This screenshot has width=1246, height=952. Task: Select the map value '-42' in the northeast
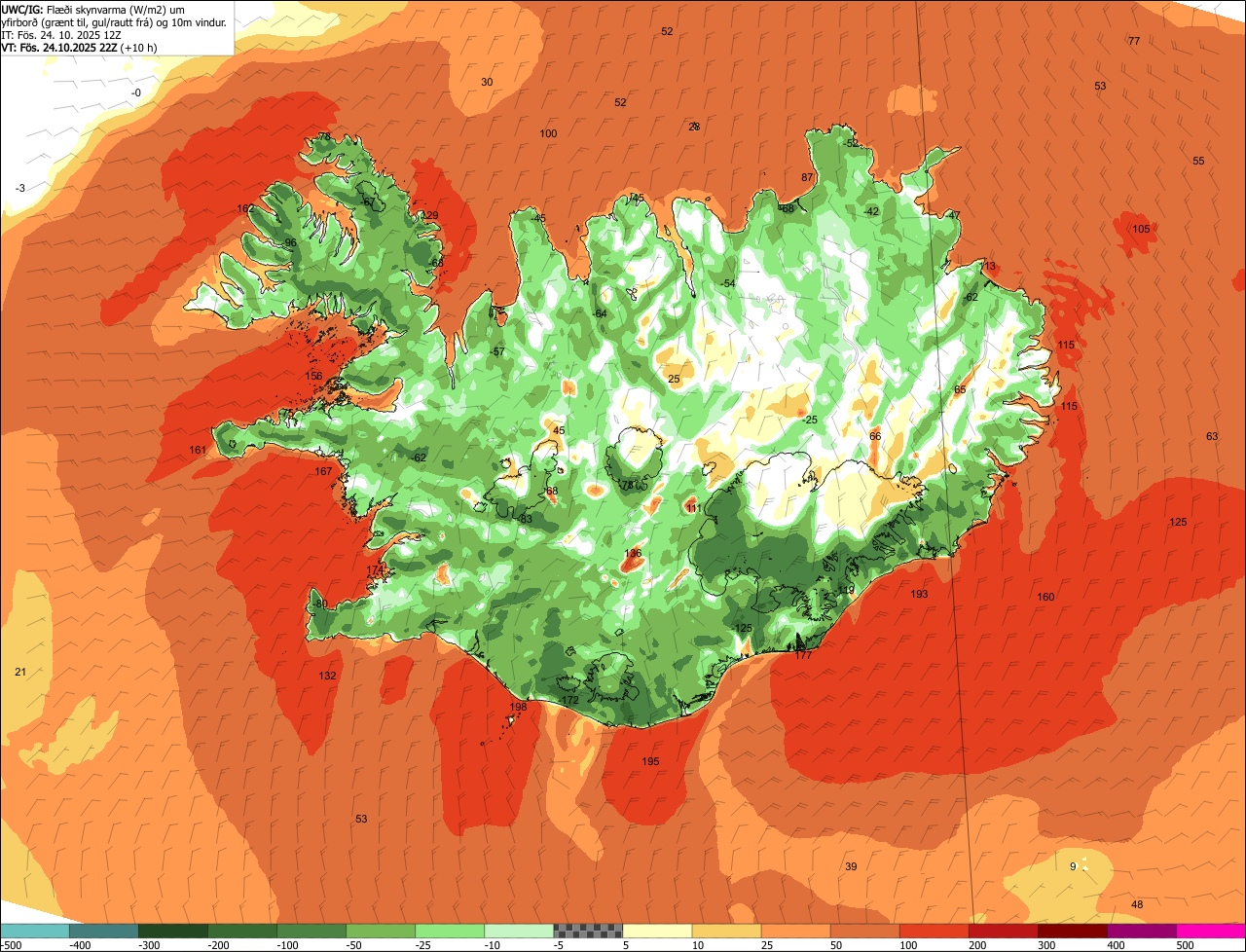coord(871,211)
